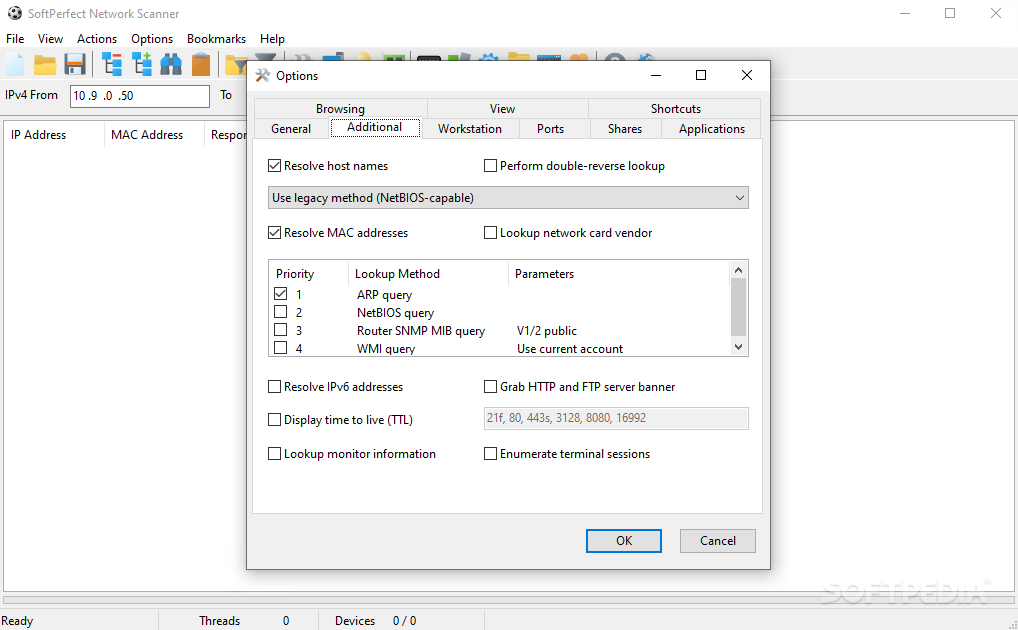Screen dimensions: 1018x630
Task: Click the Use current account parameter text
Action: 569,349
